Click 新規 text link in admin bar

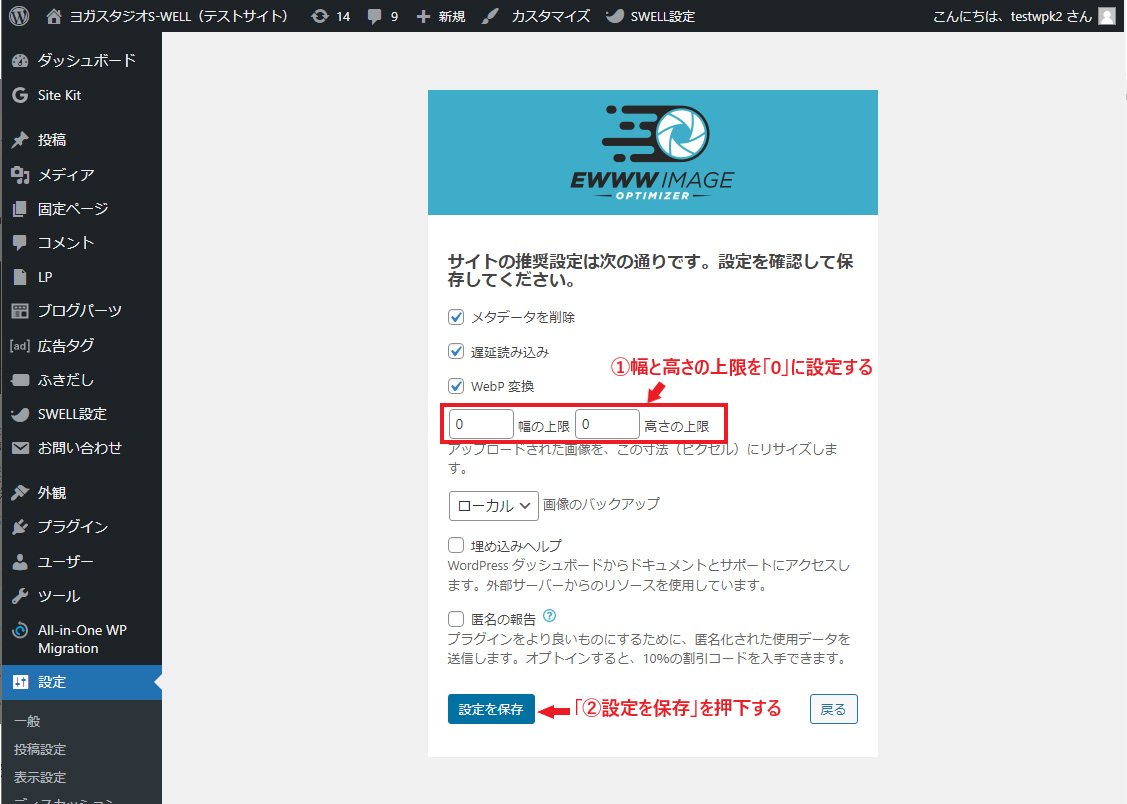pos(451,16)
